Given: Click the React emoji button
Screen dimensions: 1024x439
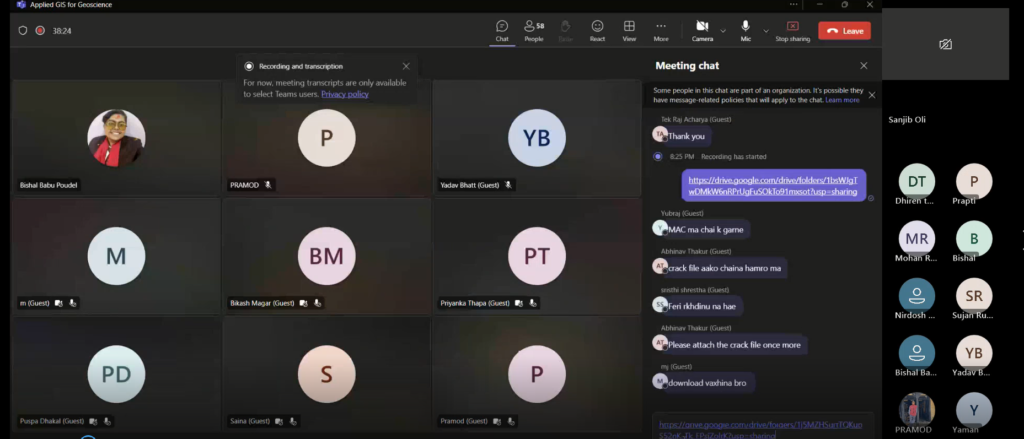Looking at the screenshot, I should (597, 30).
